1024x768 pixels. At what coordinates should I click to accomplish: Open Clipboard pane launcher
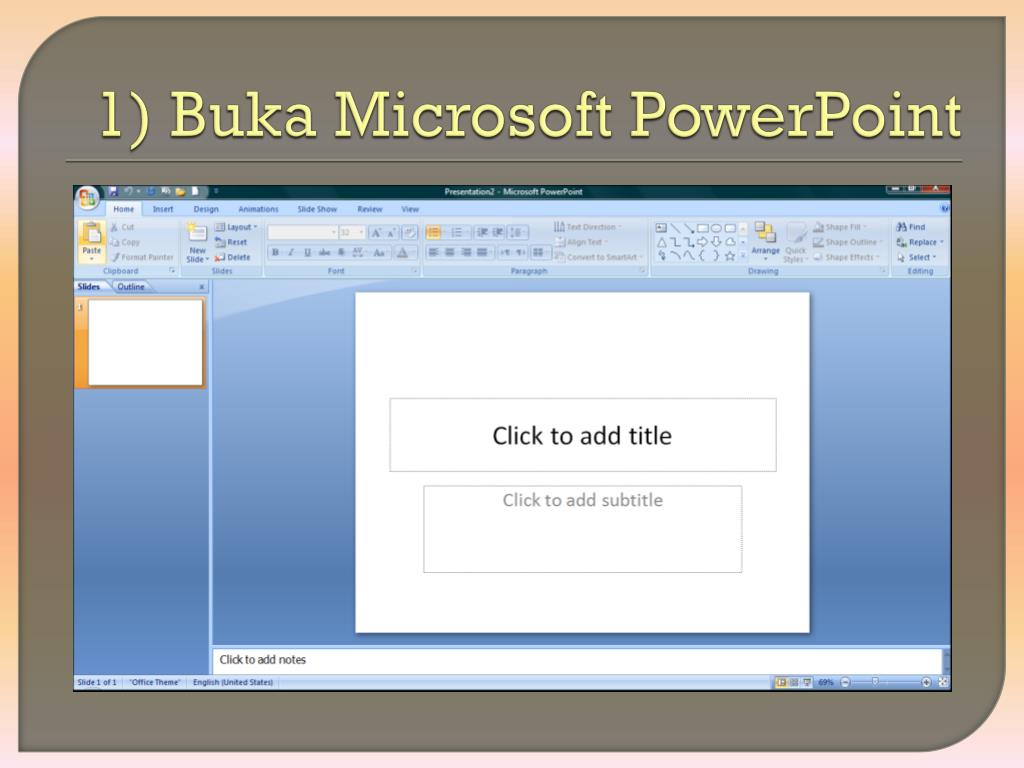point(172,270)
